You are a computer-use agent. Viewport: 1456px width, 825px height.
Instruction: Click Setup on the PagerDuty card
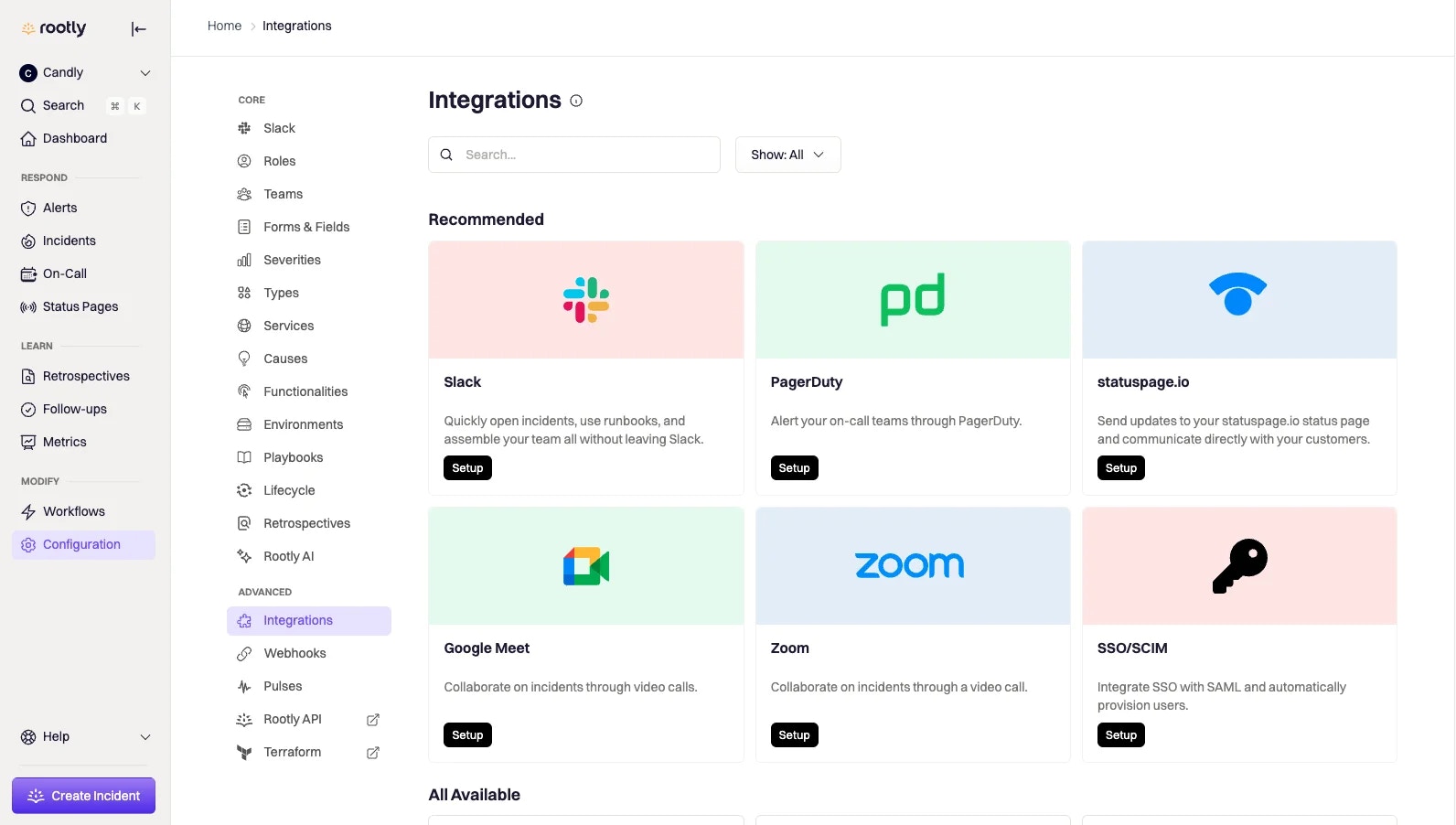point(794,468)
